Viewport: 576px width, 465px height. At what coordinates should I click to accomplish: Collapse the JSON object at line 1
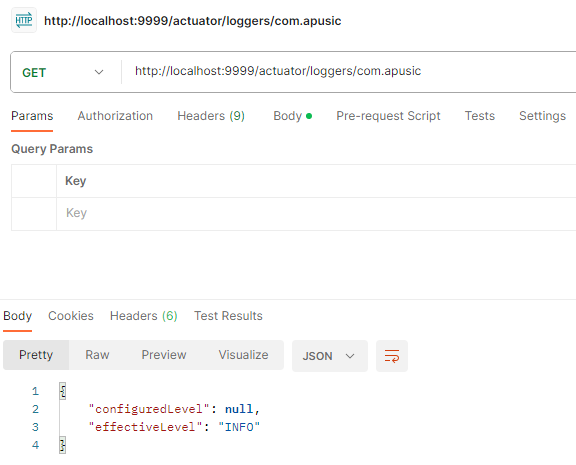(62, 391)
